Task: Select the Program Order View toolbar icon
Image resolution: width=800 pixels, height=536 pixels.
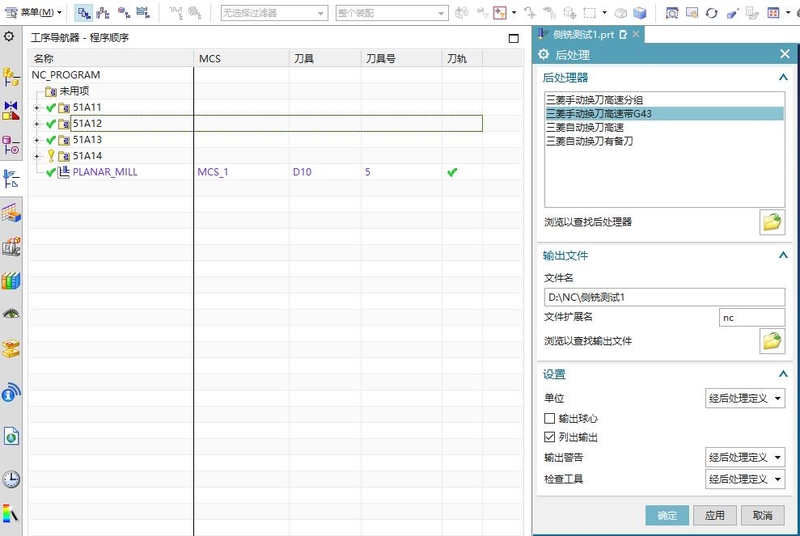Action: [x=84, y=13]
